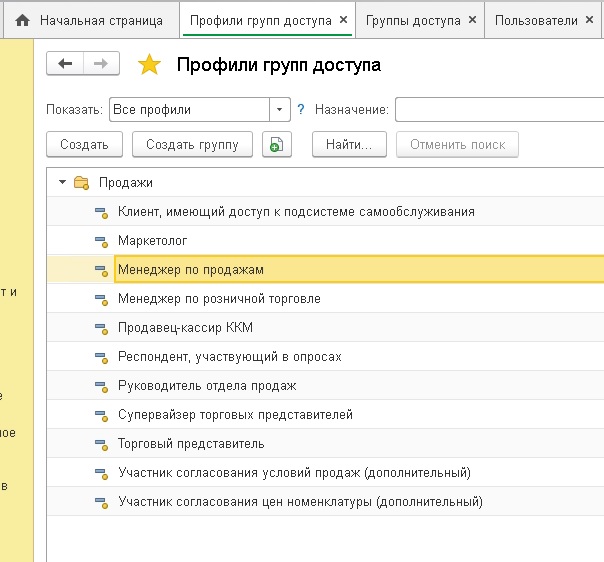Click icon beside Менеджер по розничной торговле

coord(101,299)
